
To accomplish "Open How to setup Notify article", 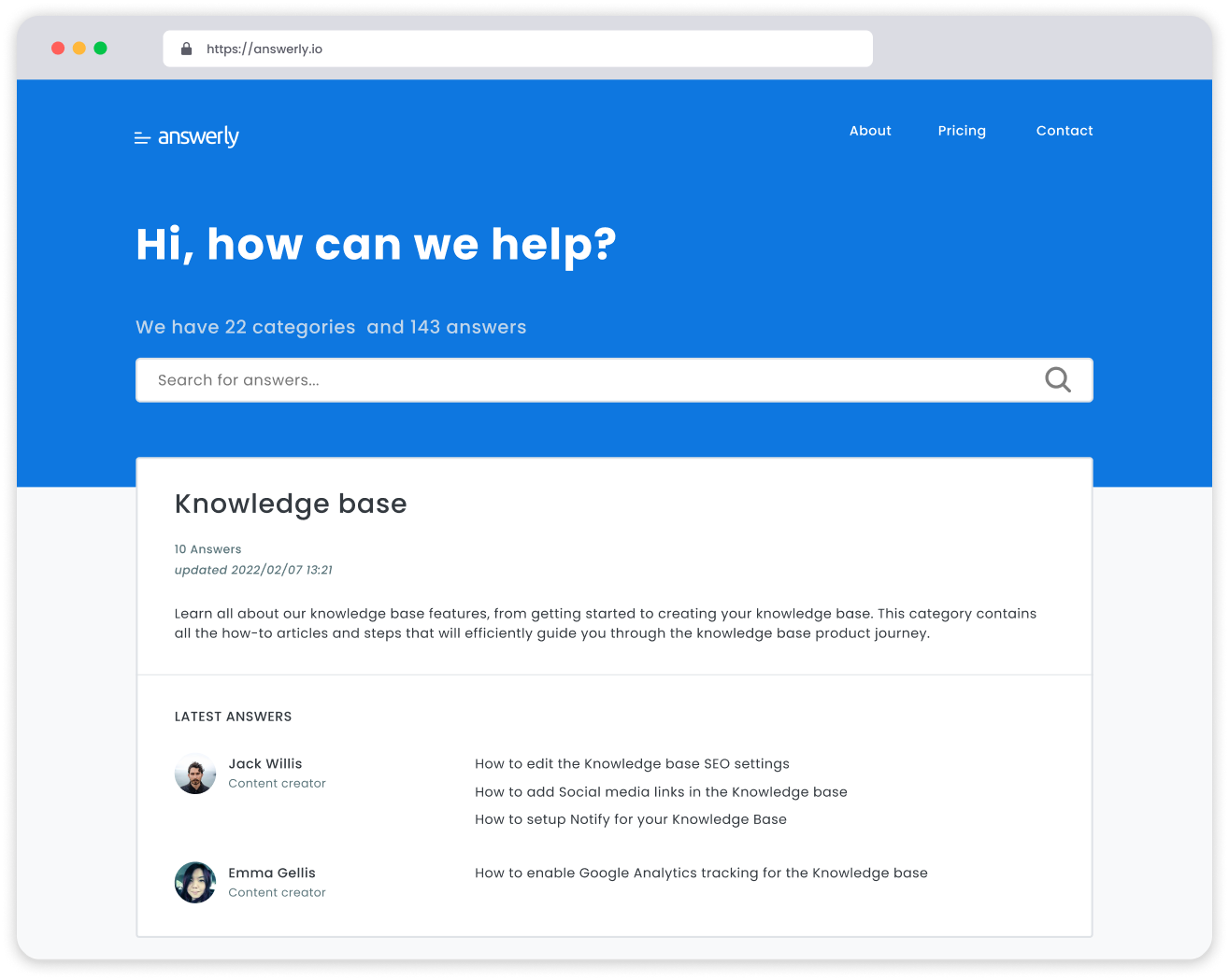I will (631, 819).
